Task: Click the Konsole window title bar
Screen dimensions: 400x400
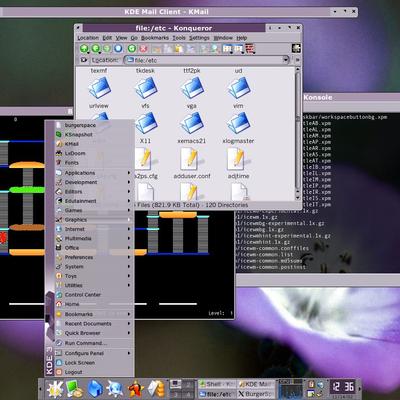Action: point(352,97)
